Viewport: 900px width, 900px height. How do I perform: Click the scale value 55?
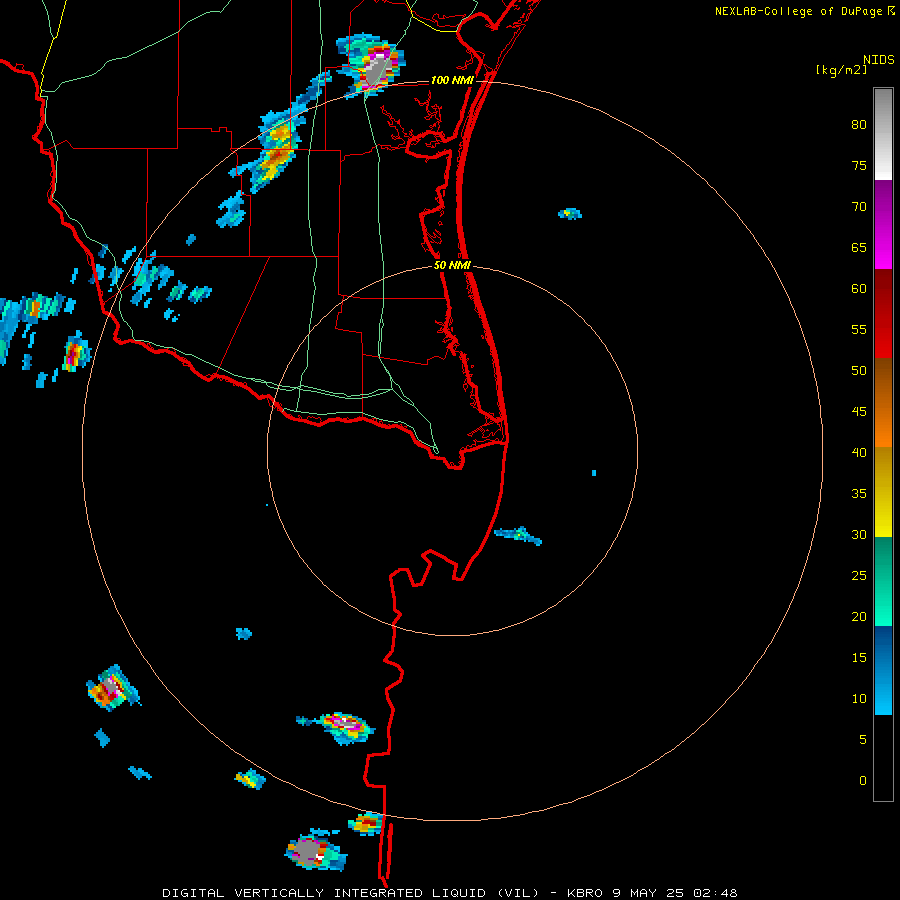point(859,329)
